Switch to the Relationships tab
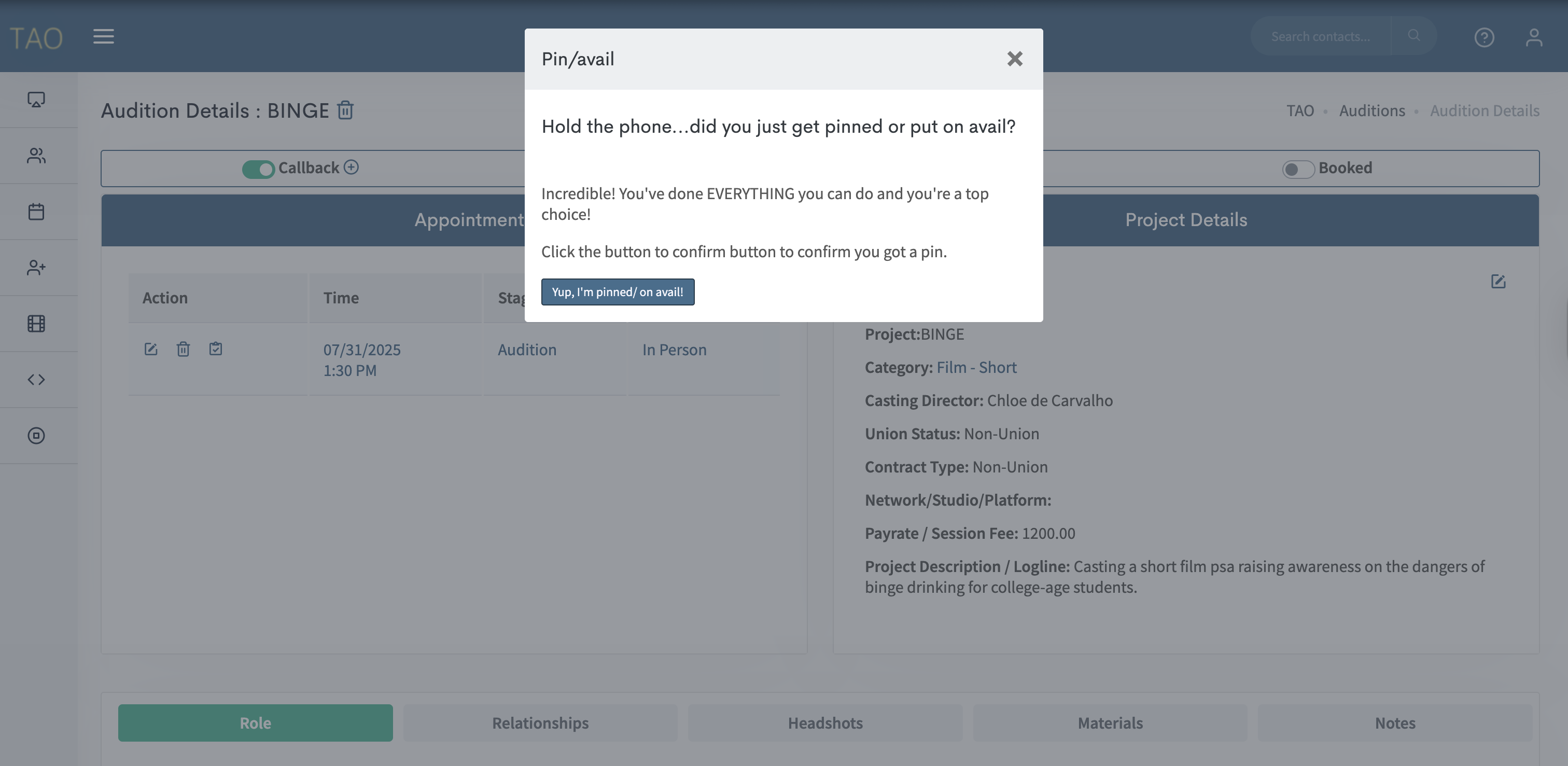Viewport: 1568px width, 766px height. tap(540, 723)
